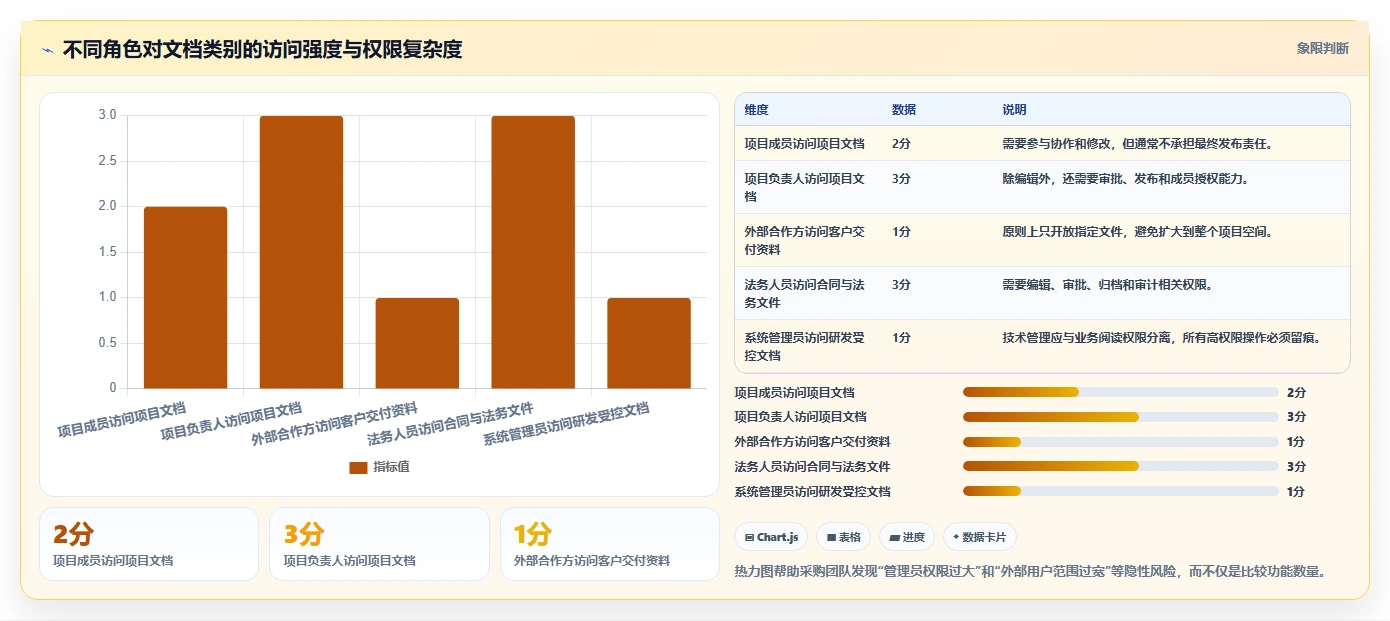Viewport: 1390px width, 621px height.
Task: Click the 项目成员访问项目文档 label in the progress list
Action: pyautogui.click(x=795, y=392)
